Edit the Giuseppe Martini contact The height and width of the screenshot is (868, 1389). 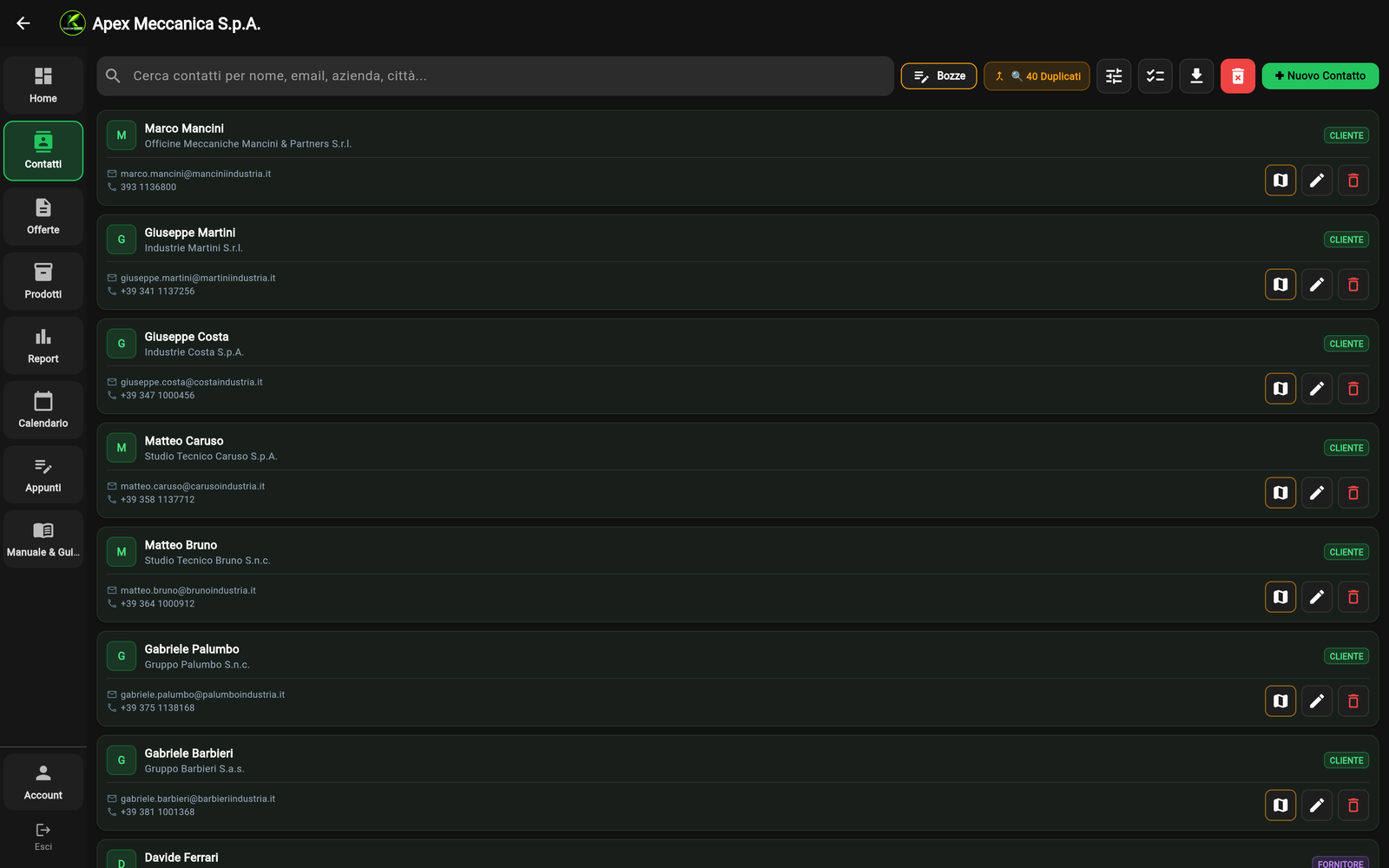[x=1317, y=285]
